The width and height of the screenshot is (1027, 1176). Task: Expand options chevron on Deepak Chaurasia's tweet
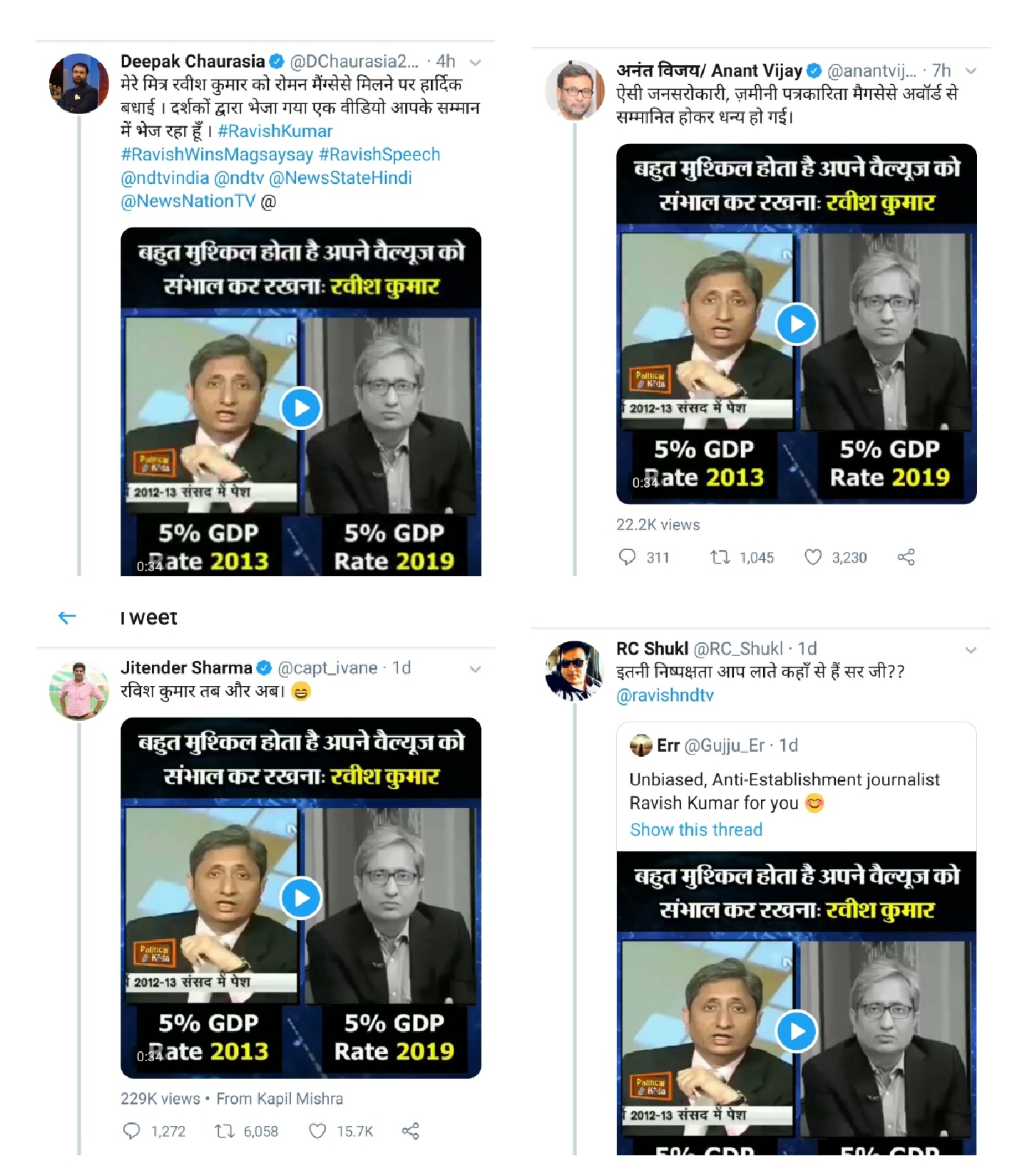pos(475,63)
